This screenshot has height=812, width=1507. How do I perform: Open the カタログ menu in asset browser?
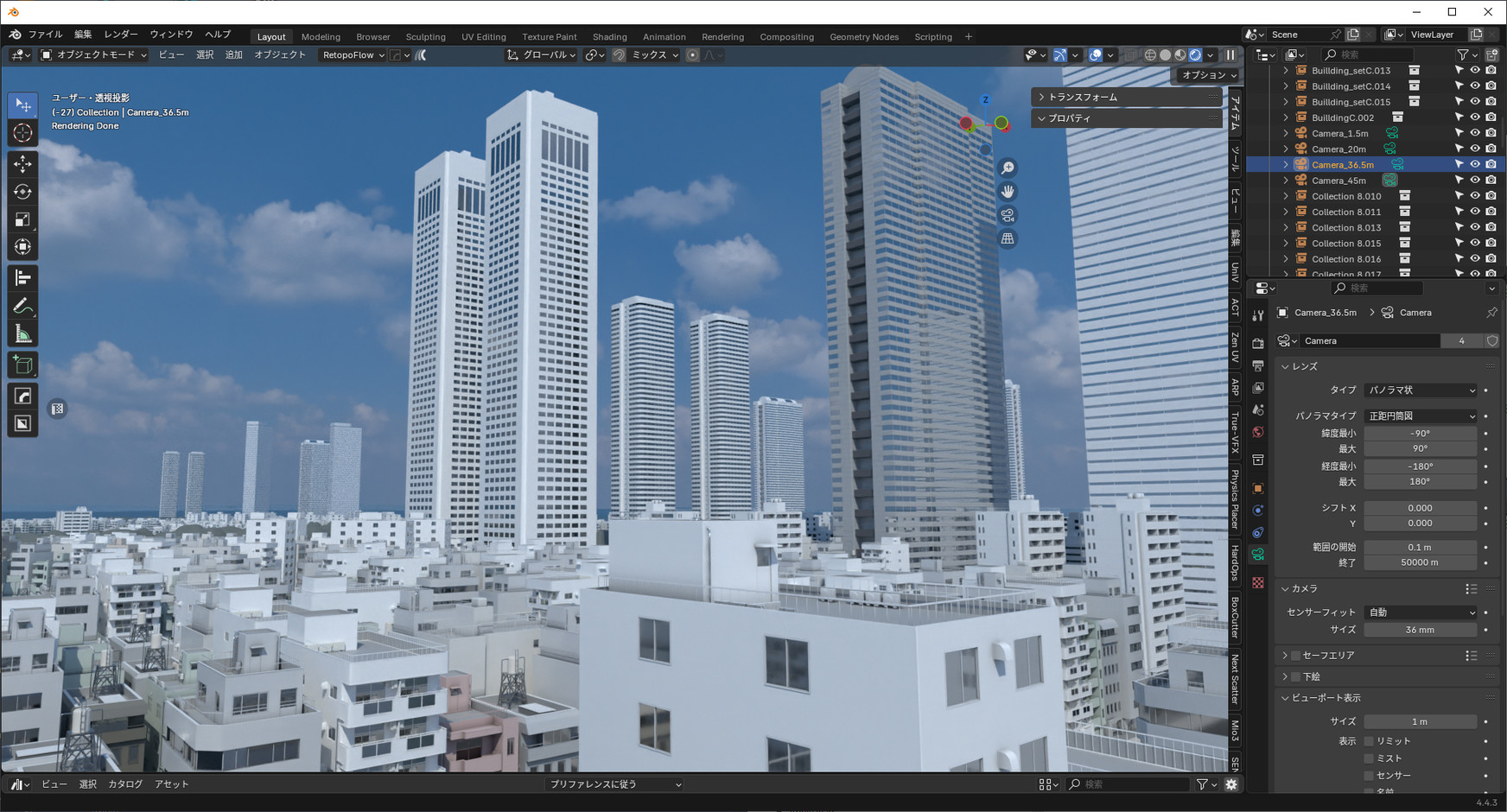125,784
